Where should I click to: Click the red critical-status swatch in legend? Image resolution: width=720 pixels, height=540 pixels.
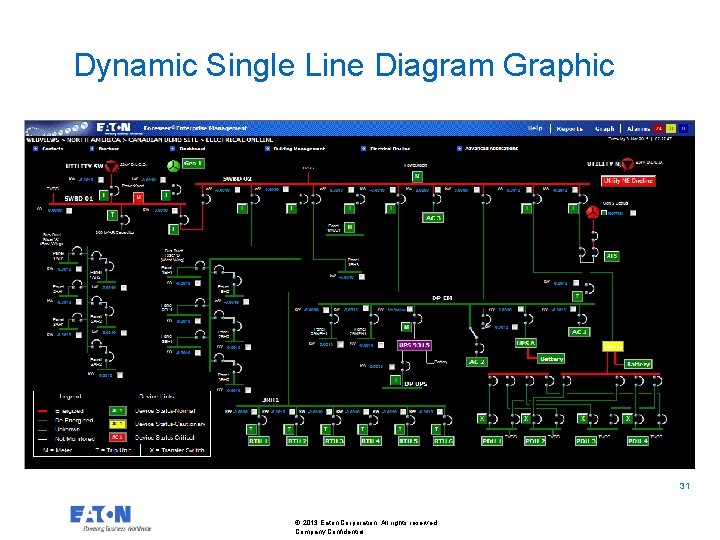[x=118, y=437]
